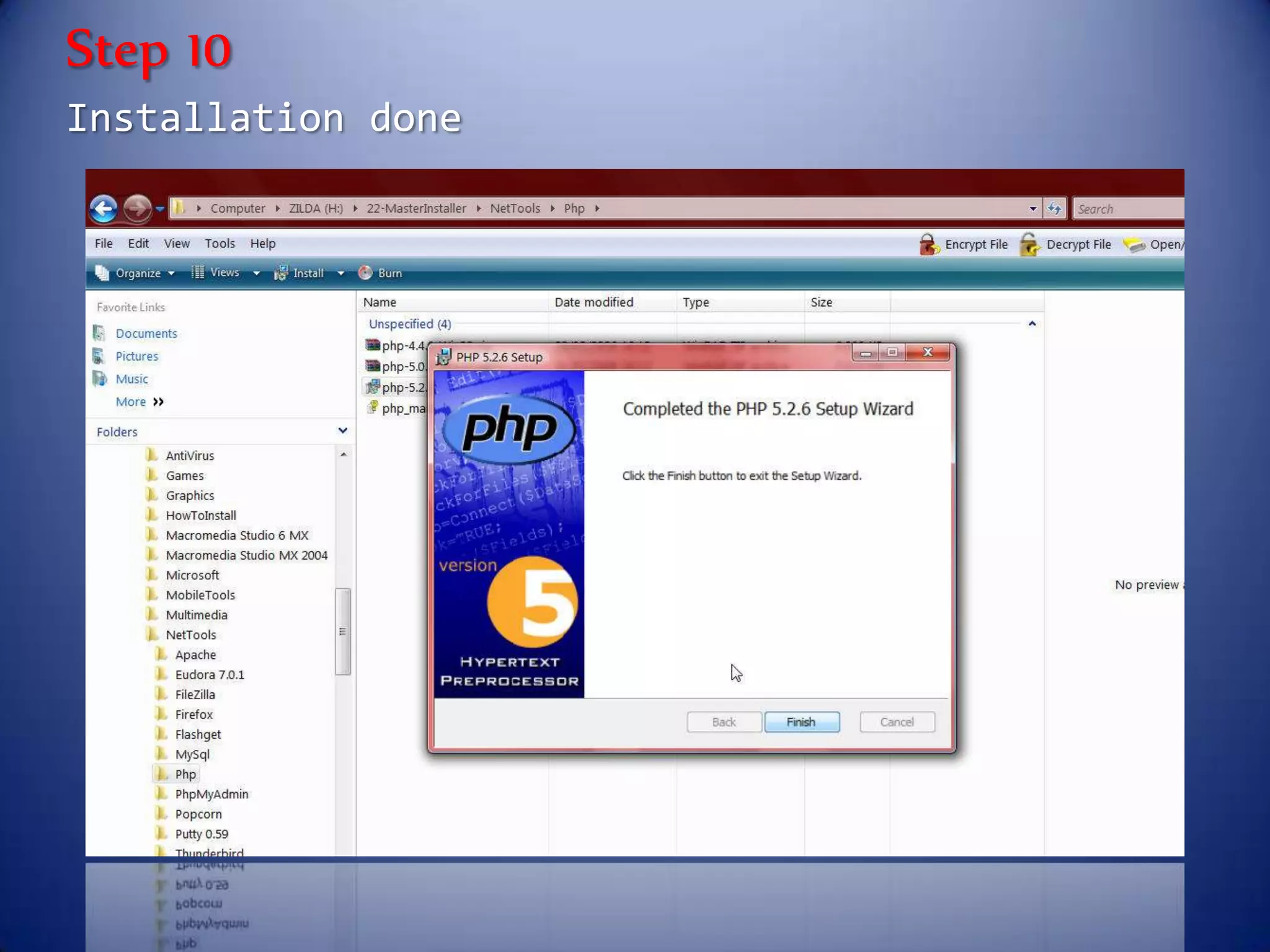Viewport: 1270px width, 952px height.
Task: Click the Refresh icon beside address bar
Action: 1054,208
